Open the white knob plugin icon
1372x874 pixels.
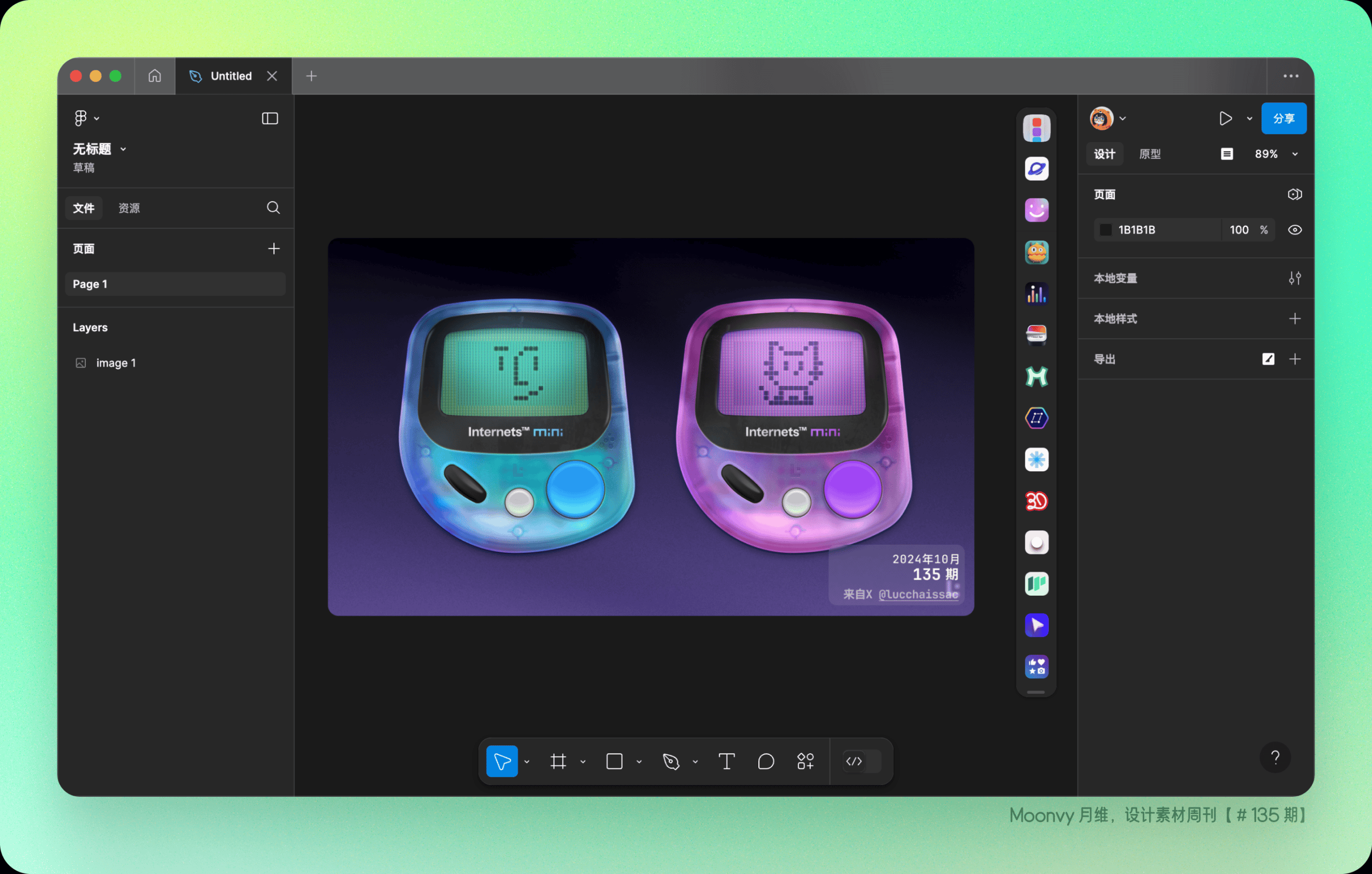[1037, 542]
